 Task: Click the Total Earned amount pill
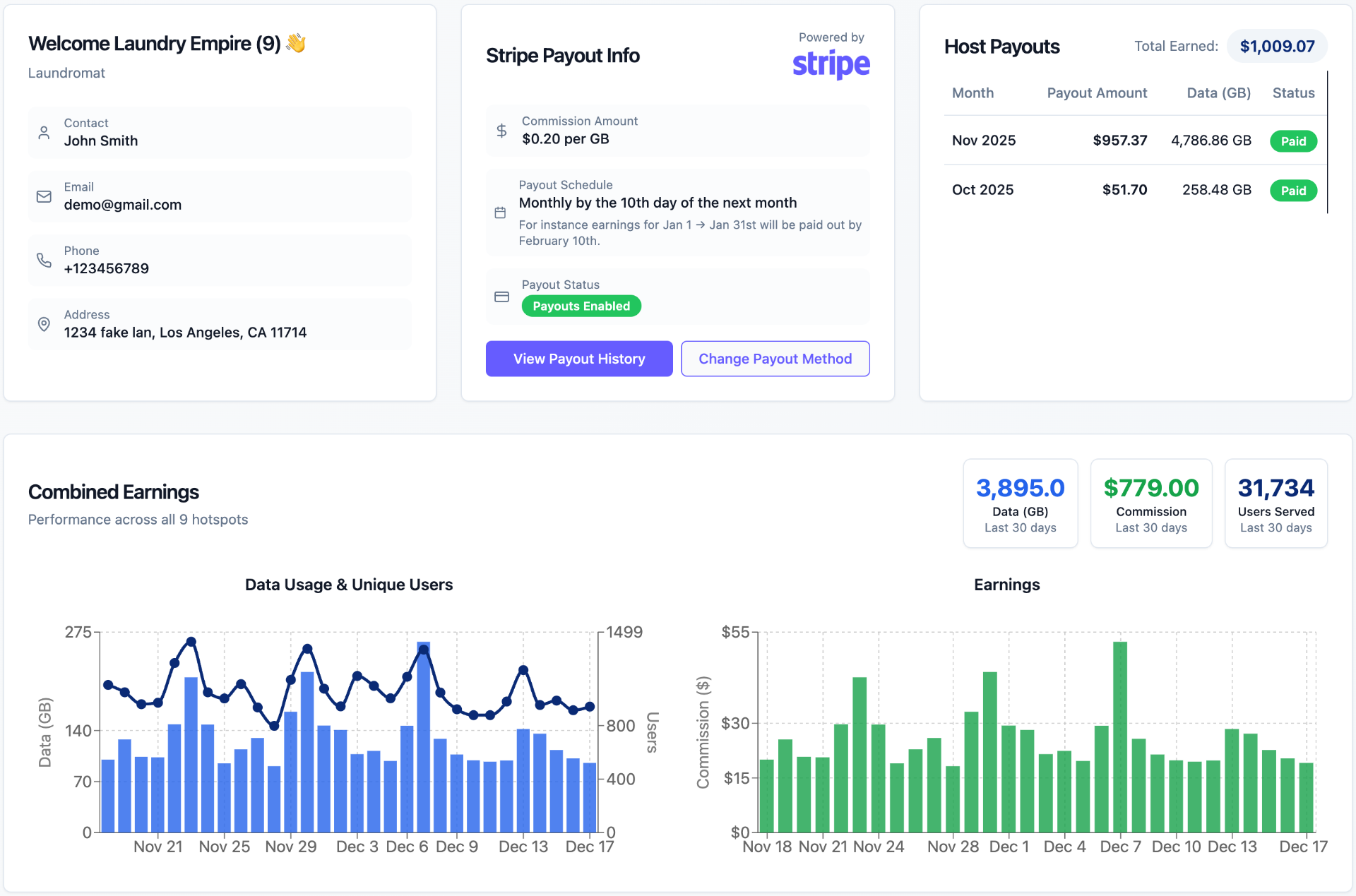pos(1277,46)
